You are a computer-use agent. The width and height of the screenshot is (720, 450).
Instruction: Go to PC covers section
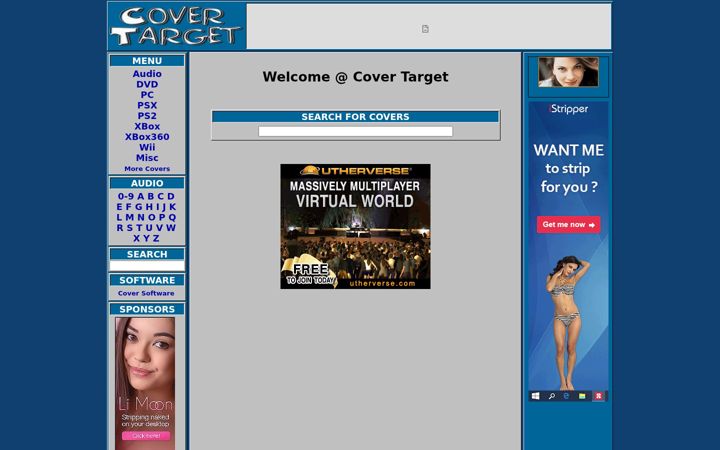pos(147,95)
